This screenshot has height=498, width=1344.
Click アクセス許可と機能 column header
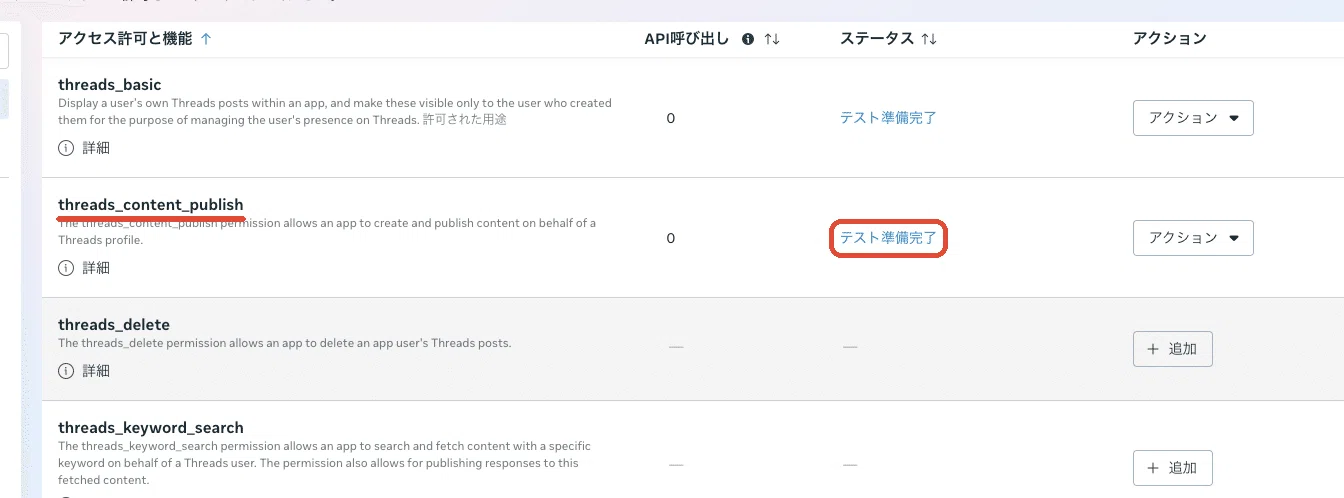pyautogui.click(x=125, y=39)
